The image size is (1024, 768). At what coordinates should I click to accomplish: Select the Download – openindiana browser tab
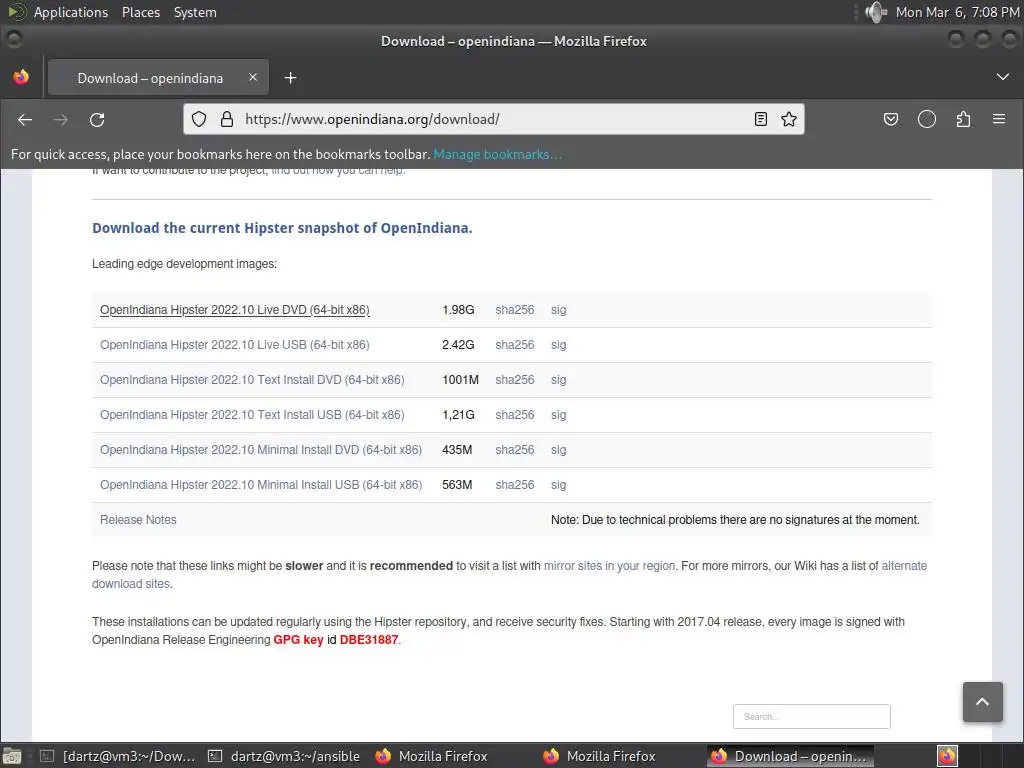point(158,78)
